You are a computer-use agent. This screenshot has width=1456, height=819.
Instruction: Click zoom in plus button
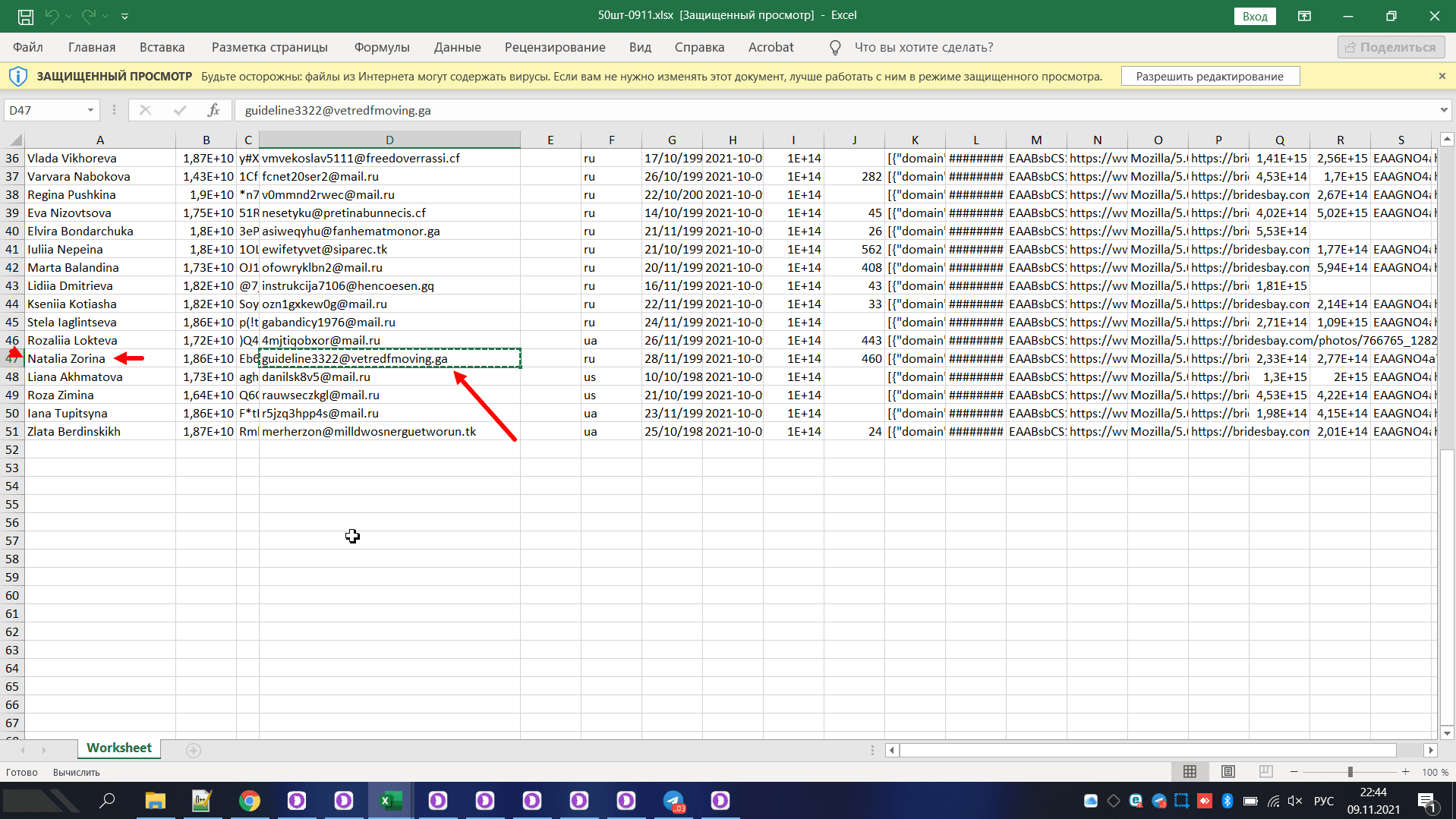1405,772
